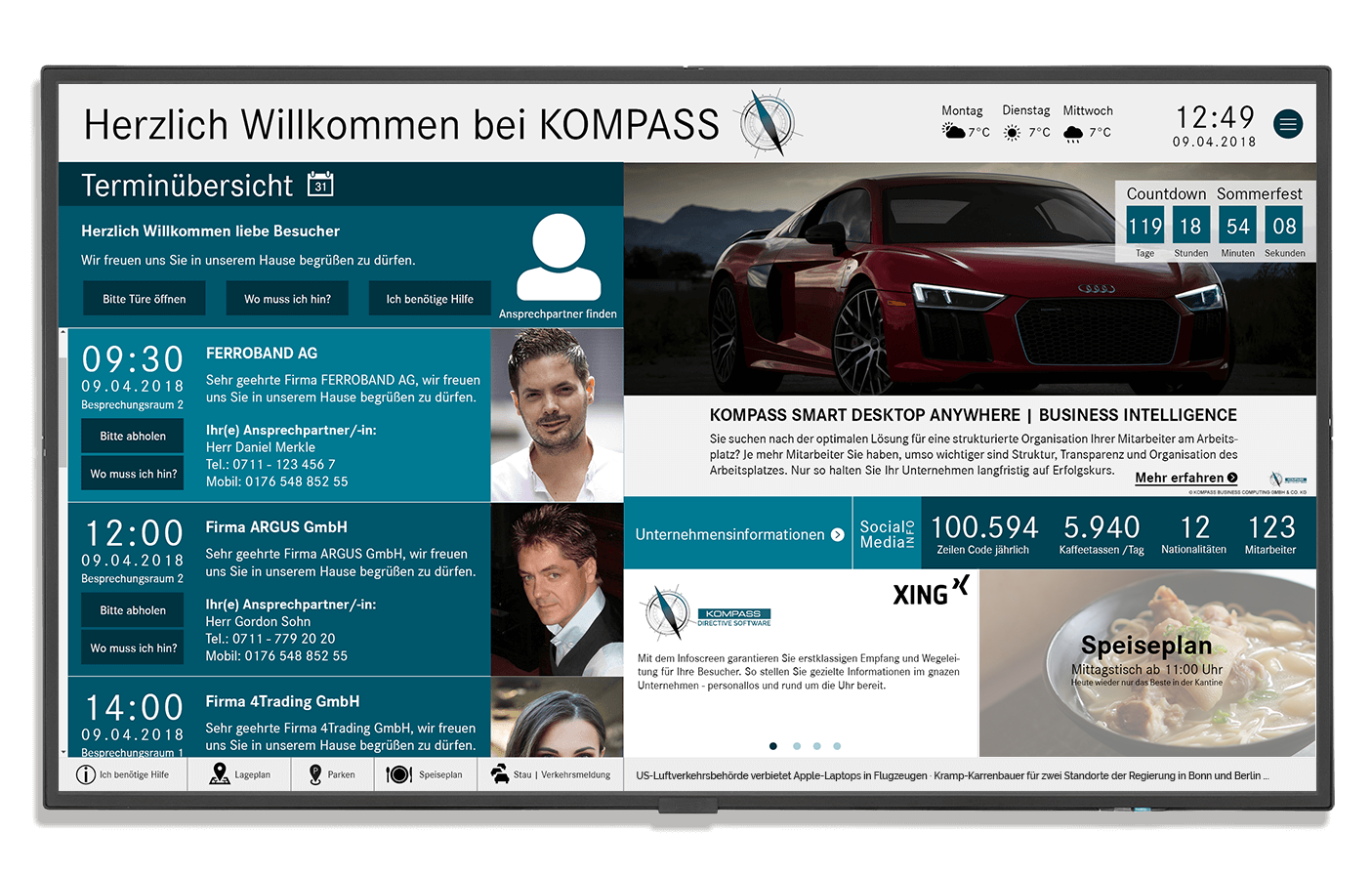Select the first carousel dot indicator
This screenshot has width=1372, height=877.
pos(773,746)
